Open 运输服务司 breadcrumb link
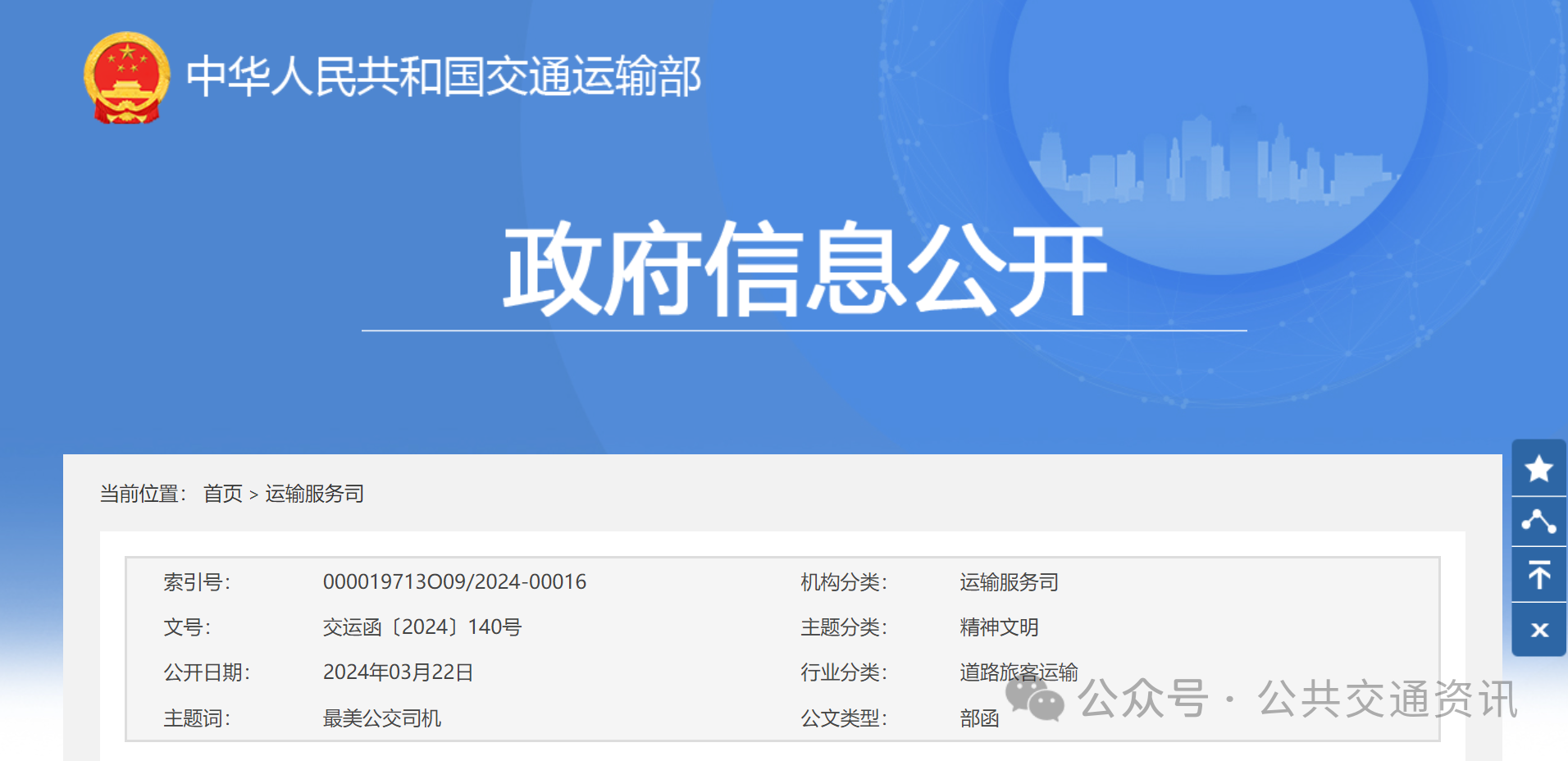Image resolution: width=1568 pixels, height=761 pixels. (x=314, y=494)
